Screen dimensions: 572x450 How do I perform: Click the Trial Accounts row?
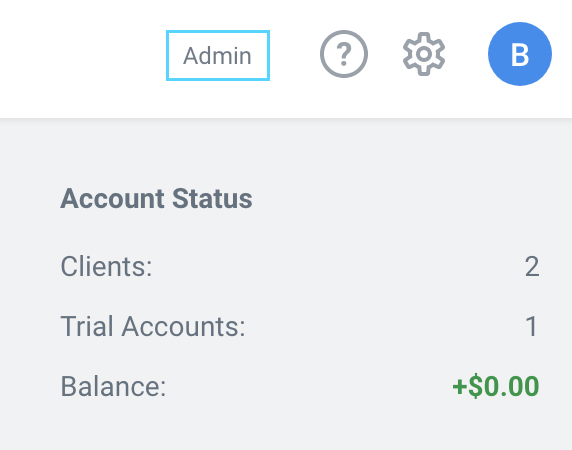point(300,326)
